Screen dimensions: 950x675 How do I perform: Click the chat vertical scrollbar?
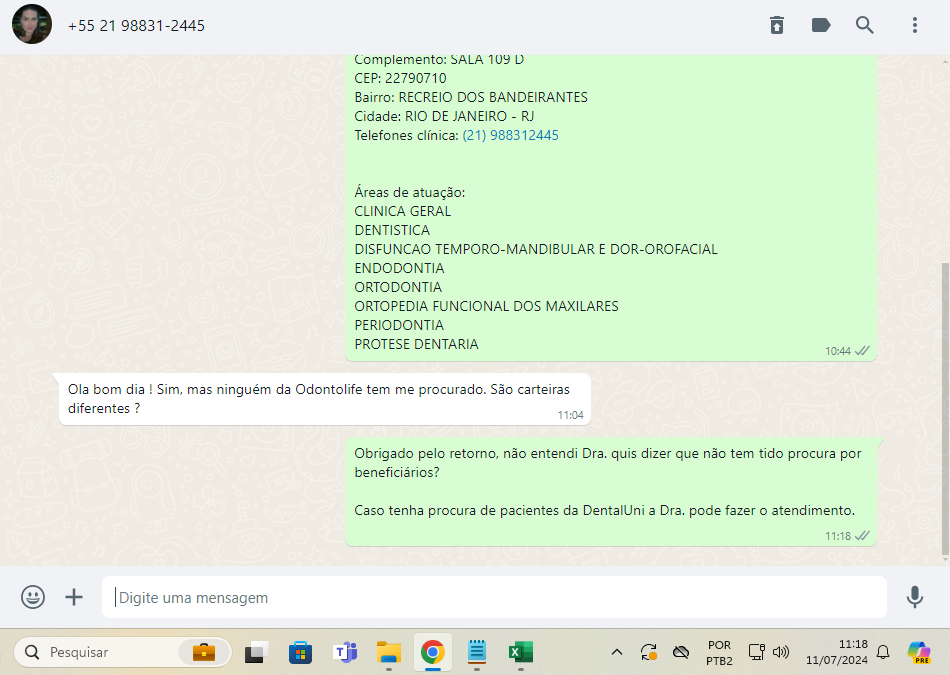pyautogui.click(x=945, y=409)
